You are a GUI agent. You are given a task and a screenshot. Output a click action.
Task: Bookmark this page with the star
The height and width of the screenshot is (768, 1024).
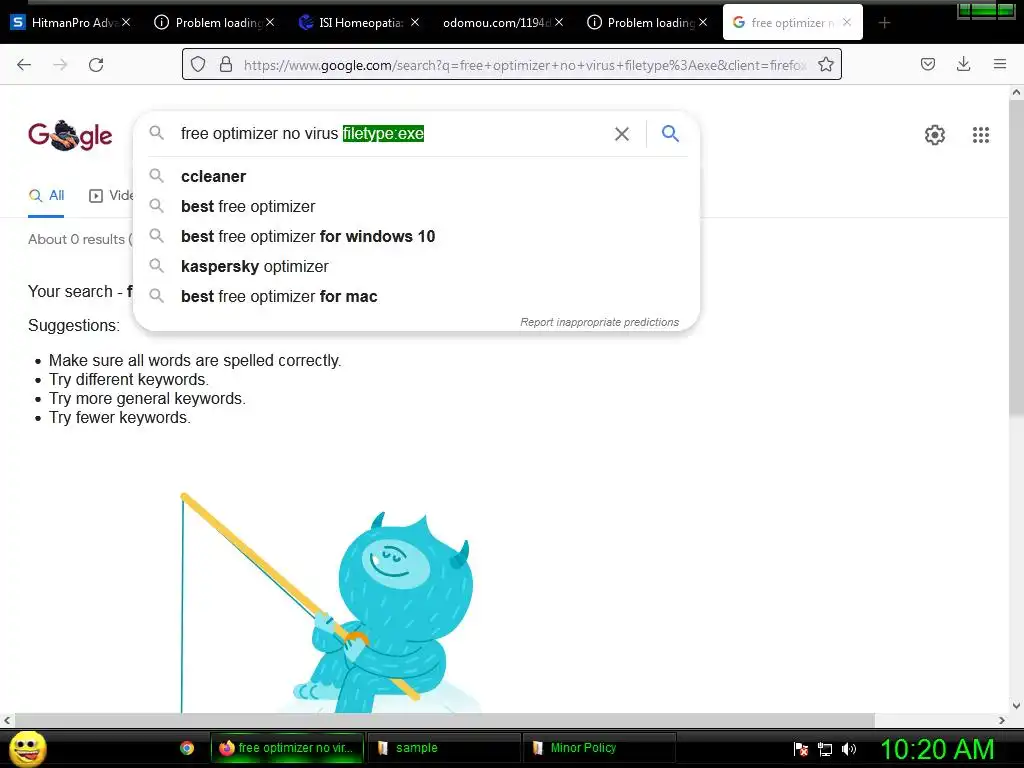click(825, 65)
